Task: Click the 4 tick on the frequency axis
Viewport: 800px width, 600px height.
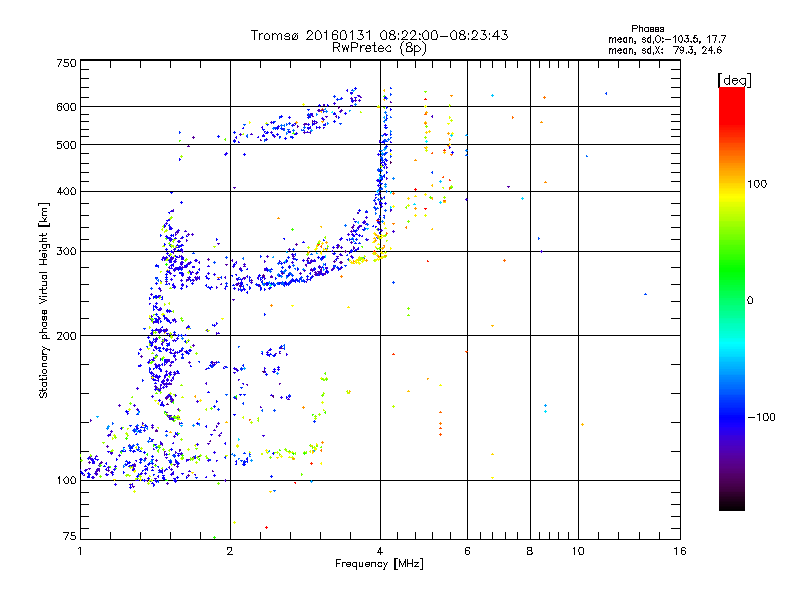Action: 379,551
